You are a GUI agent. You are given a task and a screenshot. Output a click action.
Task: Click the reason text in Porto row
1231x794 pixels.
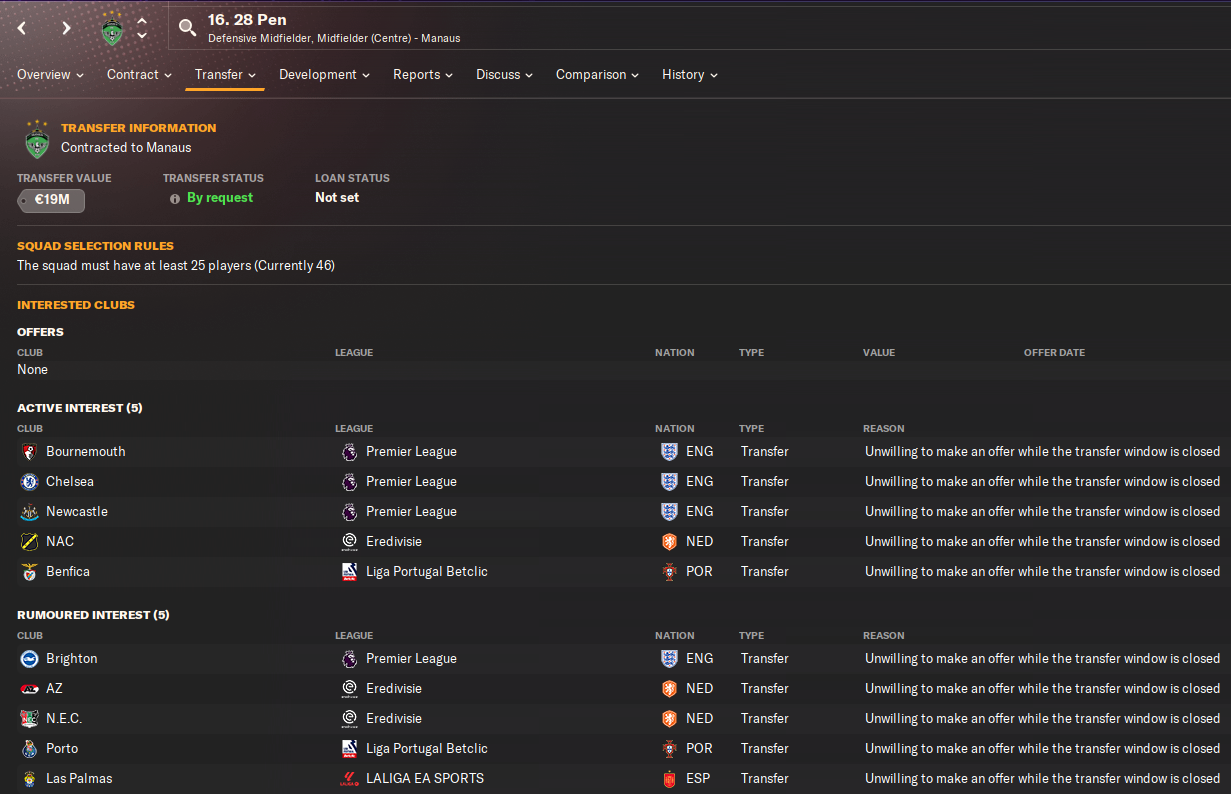pos(1043,749)
